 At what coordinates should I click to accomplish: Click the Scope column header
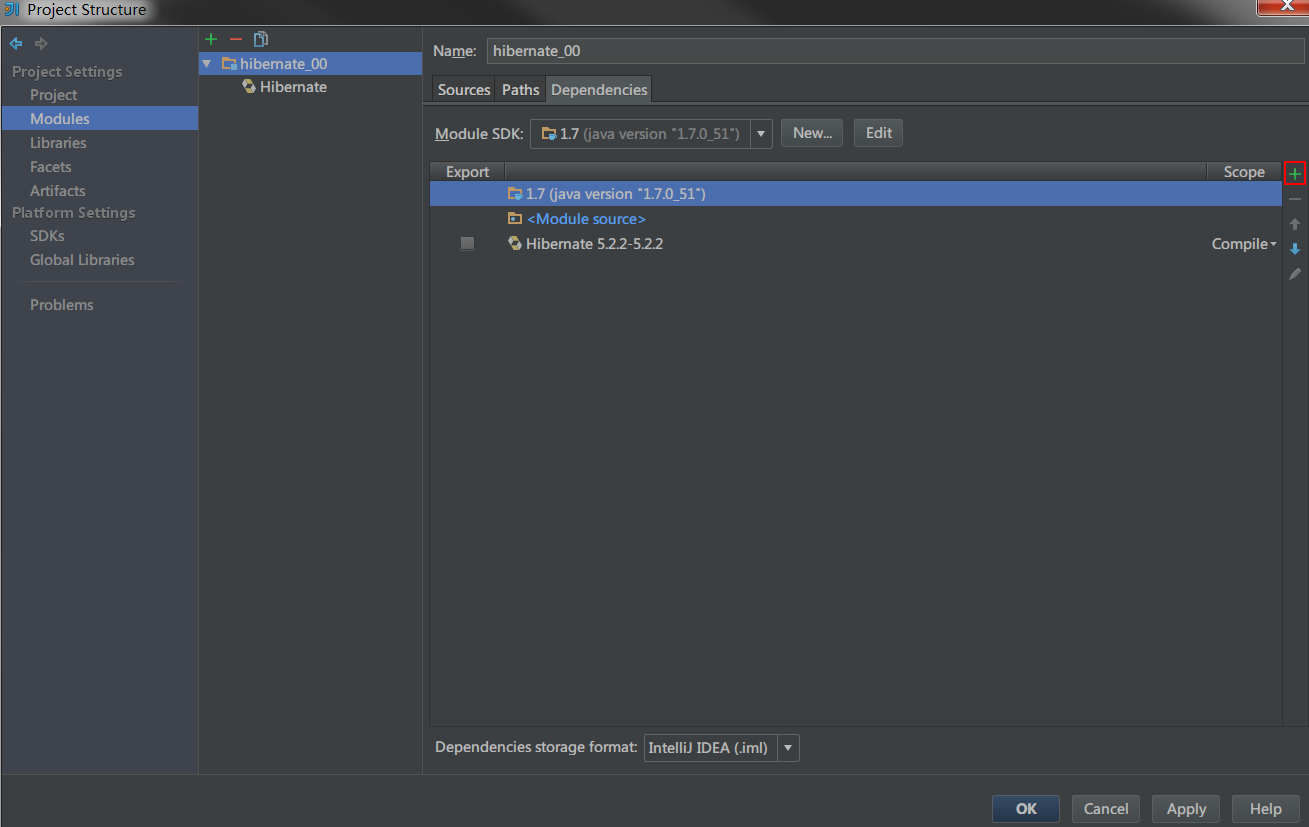(1244, 172)
